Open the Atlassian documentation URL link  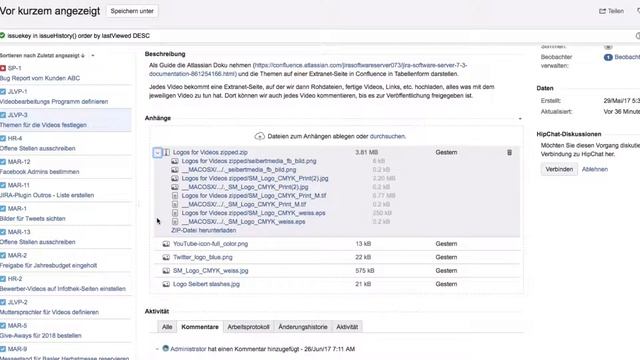[x=308, y=69]
